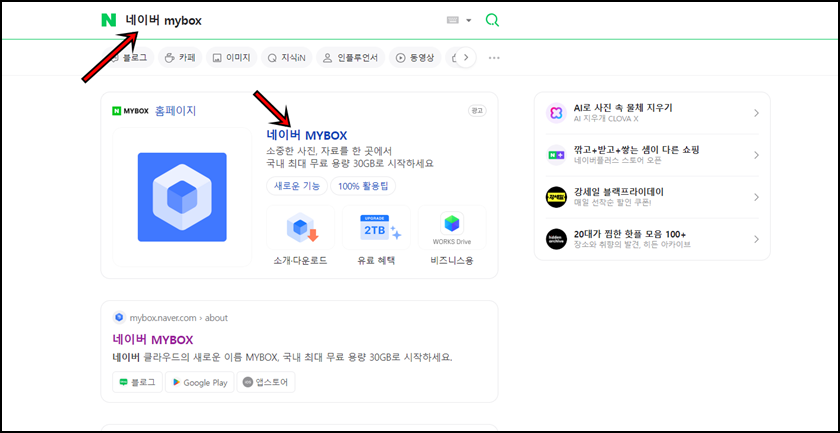Click the 네이버 클라우드의 새로운 이름 description
The height and width of the screenshot is (433, 840).
pyautogui.click(x=283, y=357)
